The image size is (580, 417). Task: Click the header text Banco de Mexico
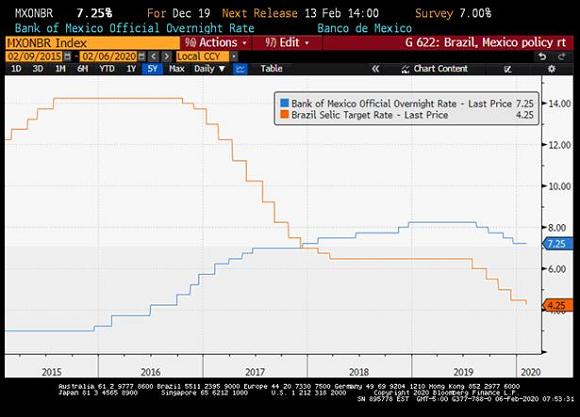[x=364, y=28]
